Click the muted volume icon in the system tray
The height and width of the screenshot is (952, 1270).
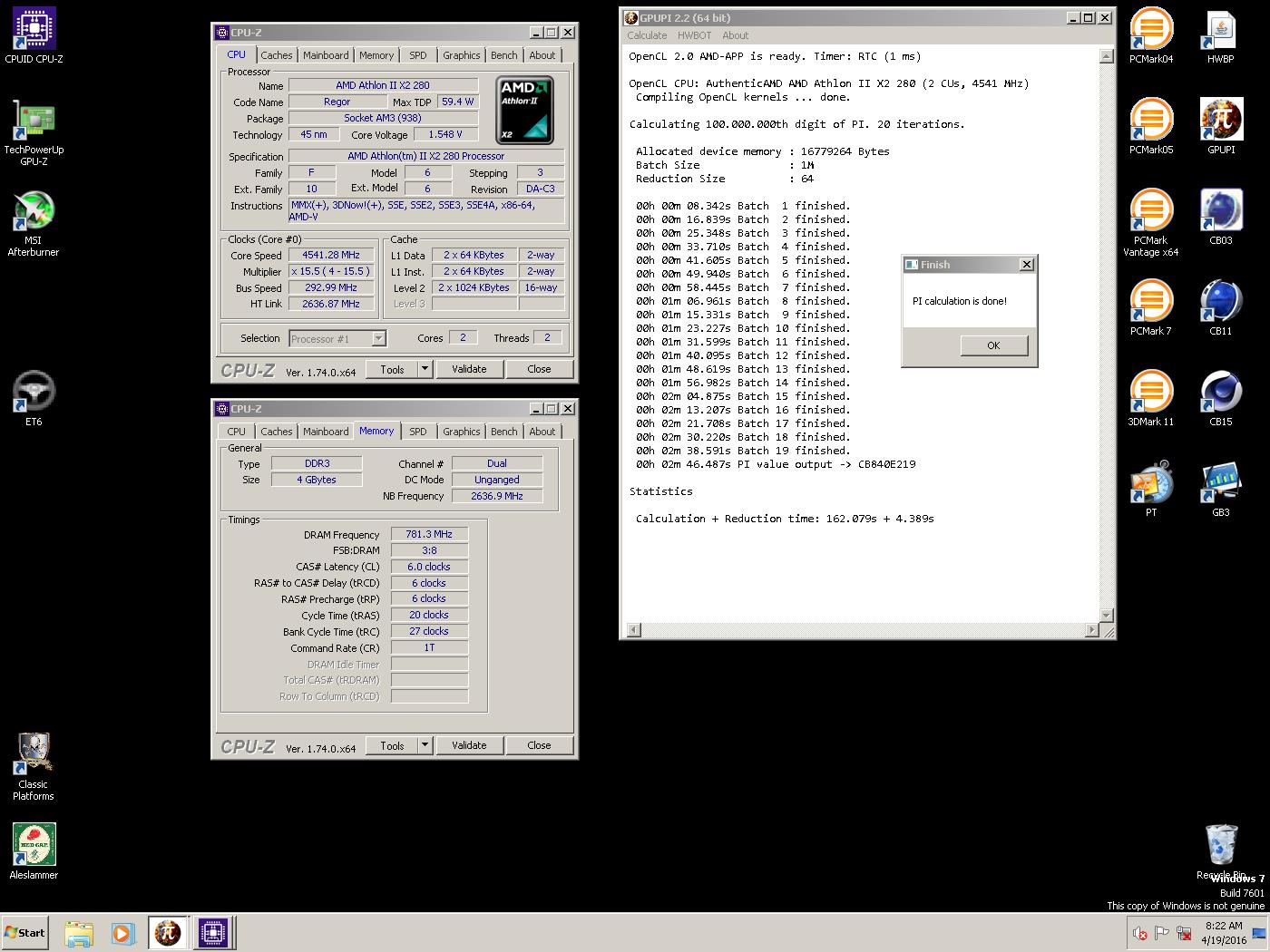1140,933
